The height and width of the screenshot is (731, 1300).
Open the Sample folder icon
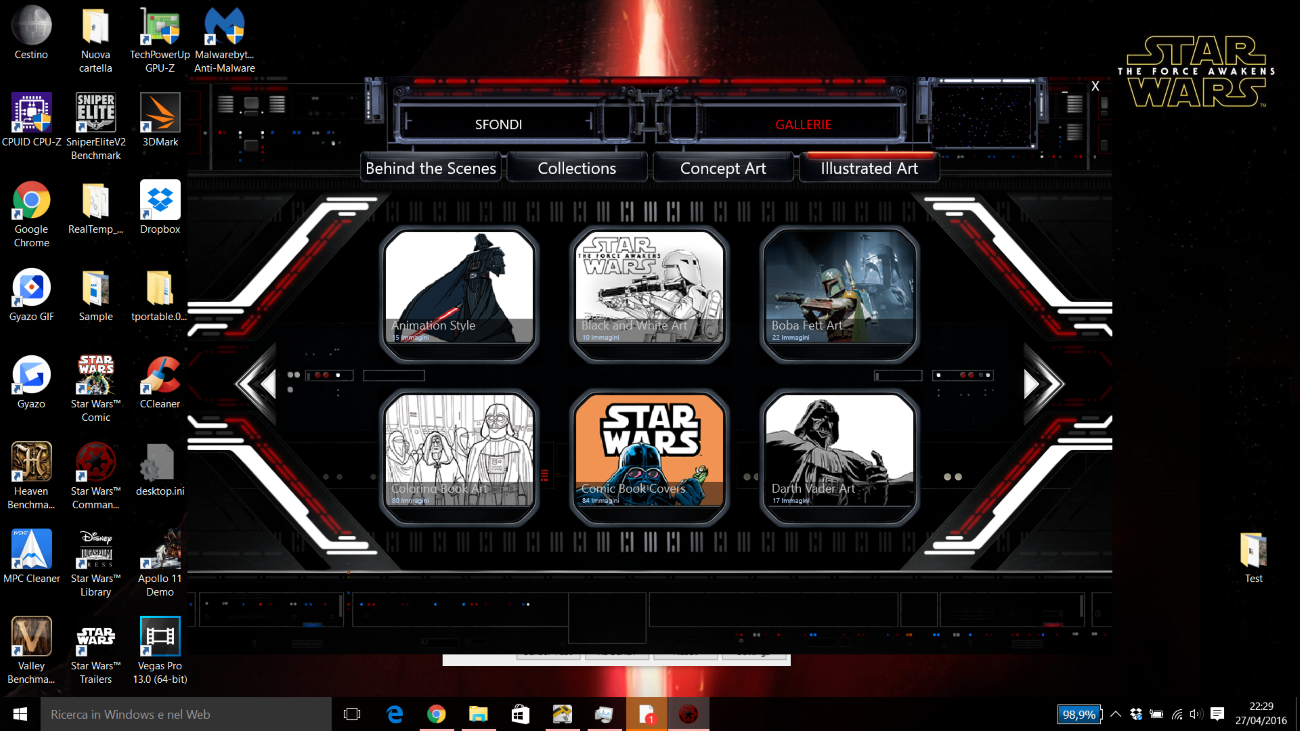96,295
